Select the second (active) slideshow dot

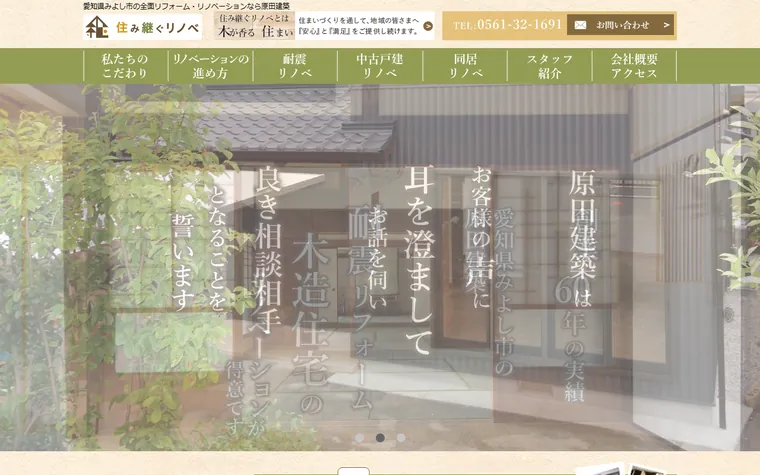click(380, 438)
